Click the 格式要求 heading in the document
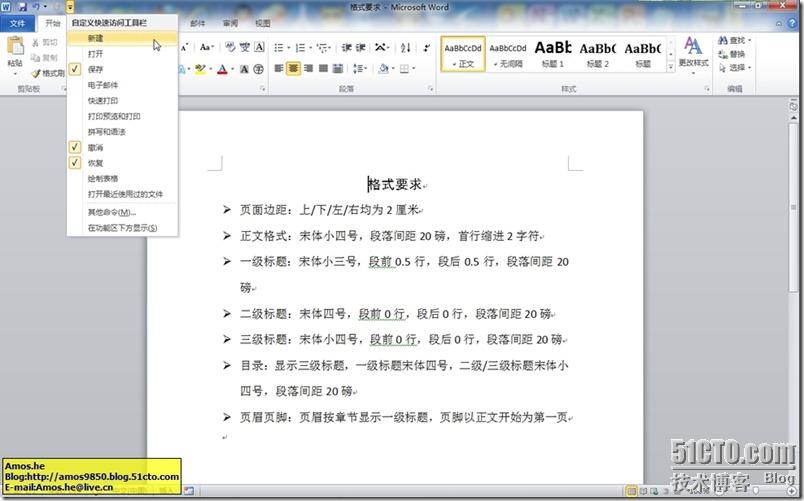This screenshot has width=804, height=501. (x=395, y=184)
